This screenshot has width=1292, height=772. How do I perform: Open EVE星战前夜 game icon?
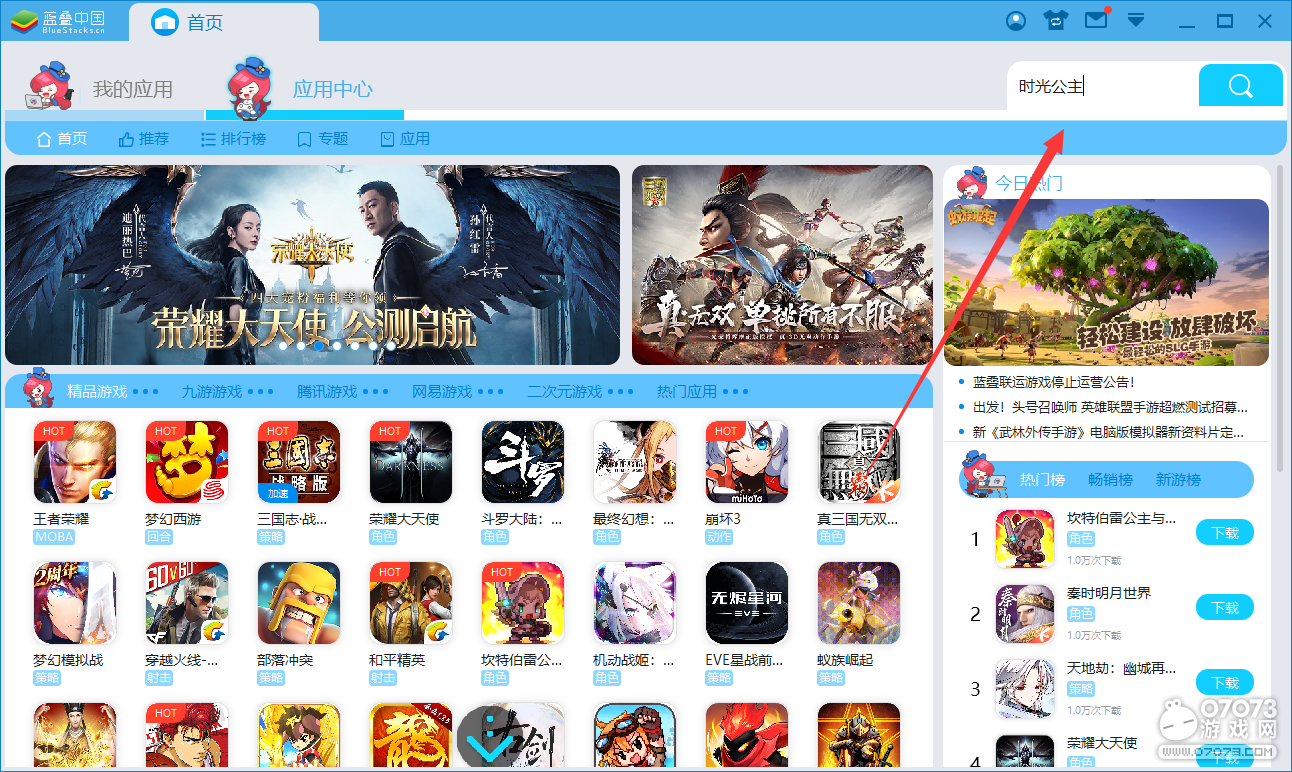[x=747, y=602]
